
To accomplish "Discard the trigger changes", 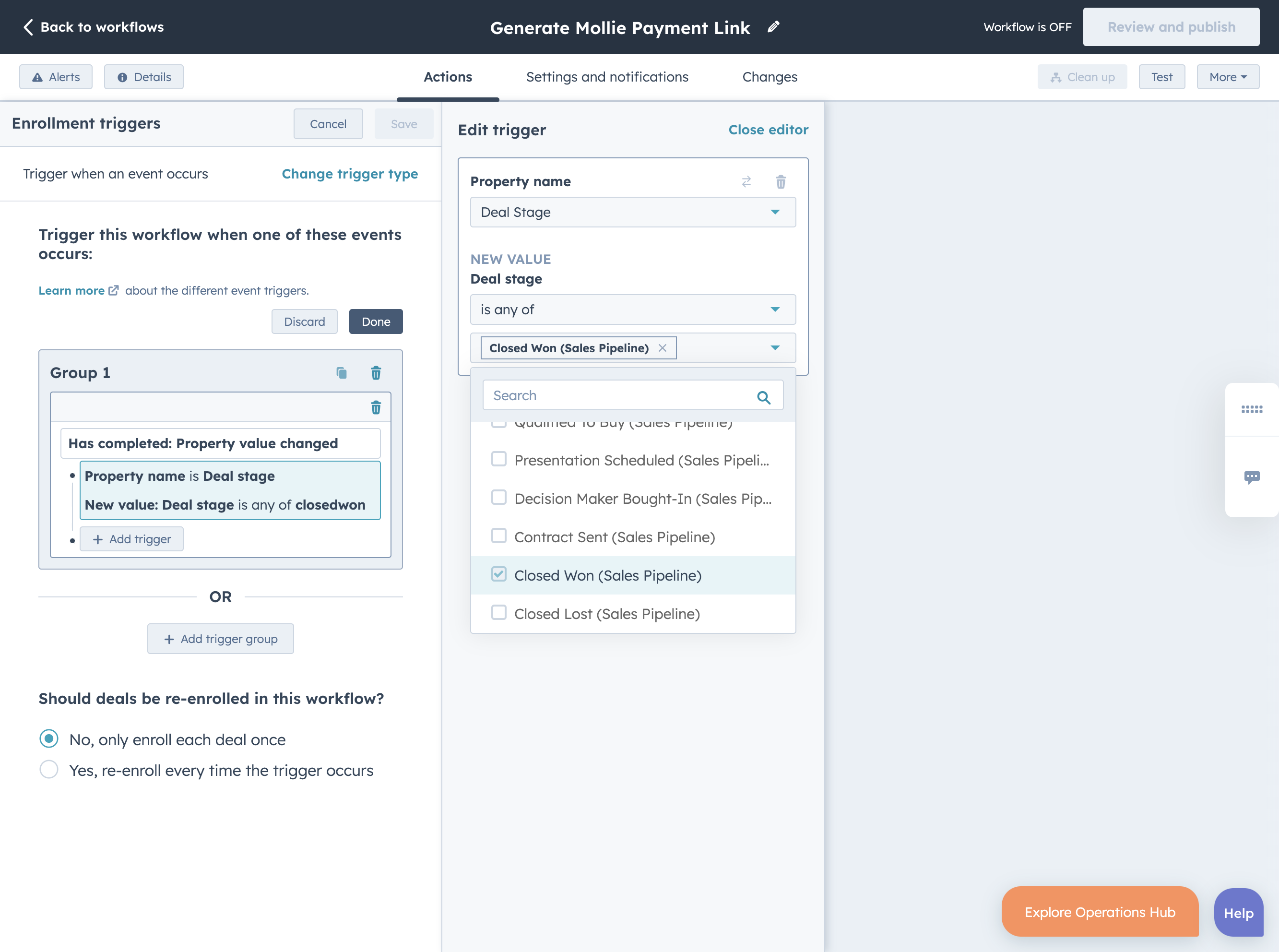I will click(304, 321).
